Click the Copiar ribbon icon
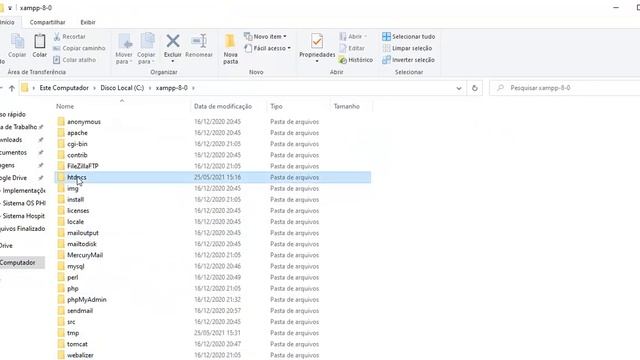The width and height of the screenshot is (640, 360). 17,45
